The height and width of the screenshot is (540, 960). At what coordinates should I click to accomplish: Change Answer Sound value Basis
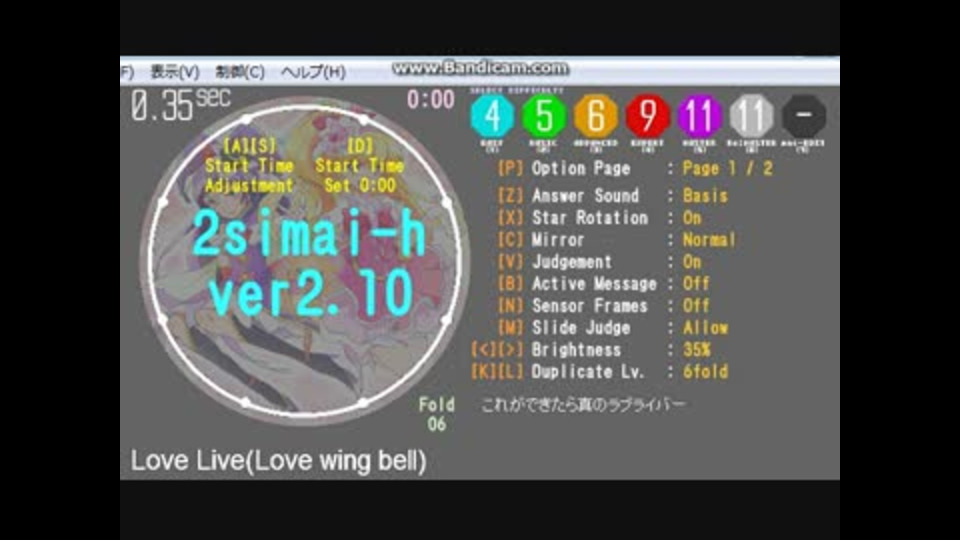705,195
